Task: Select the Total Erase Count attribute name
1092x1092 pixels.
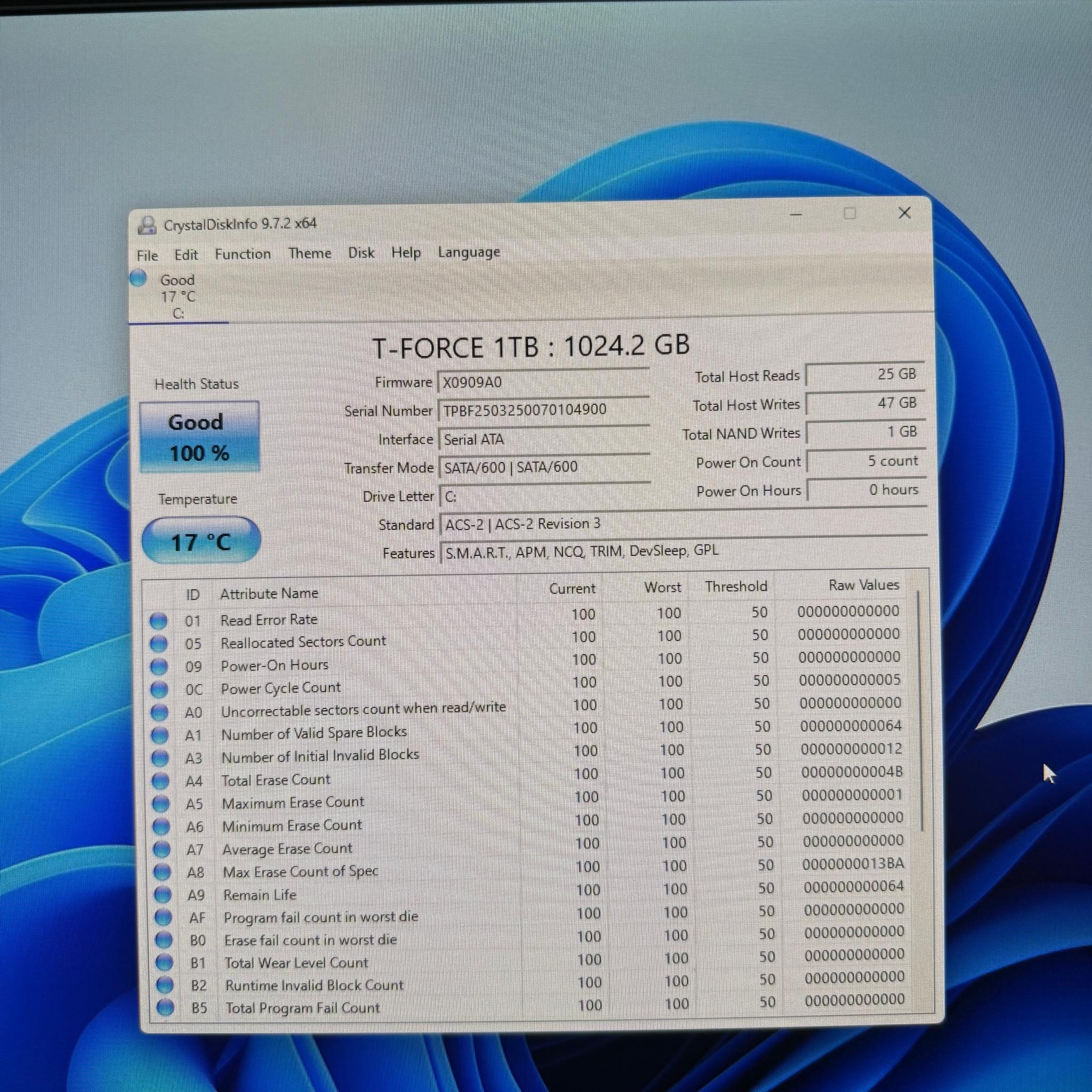Action: (276, 780)
